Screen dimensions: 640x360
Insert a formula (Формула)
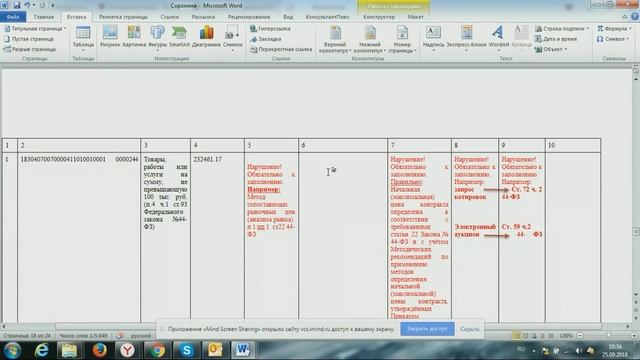614,29
